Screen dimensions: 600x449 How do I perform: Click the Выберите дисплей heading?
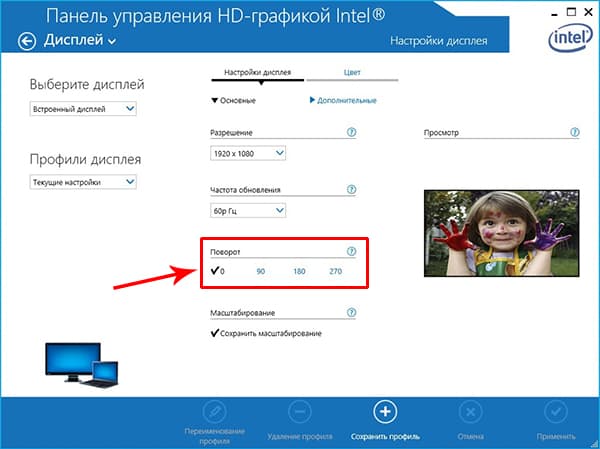[87, 85]
